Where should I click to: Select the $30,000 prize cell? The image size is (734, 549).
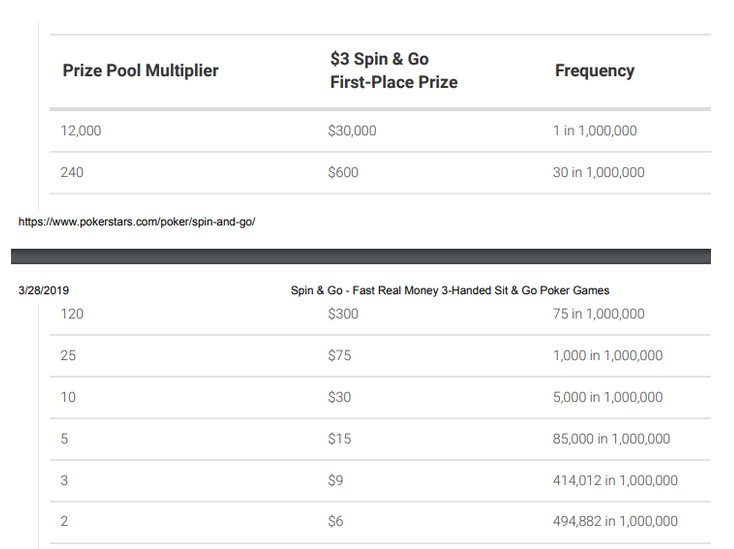tap(352, 131)
